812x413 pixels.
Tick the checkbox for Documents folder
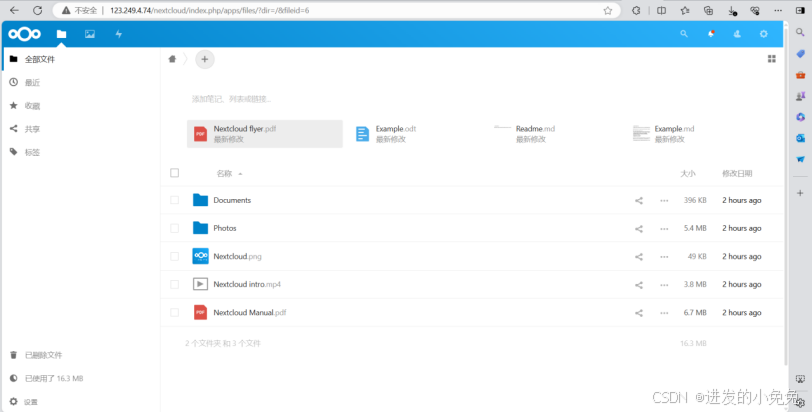[x=175, y=200]
